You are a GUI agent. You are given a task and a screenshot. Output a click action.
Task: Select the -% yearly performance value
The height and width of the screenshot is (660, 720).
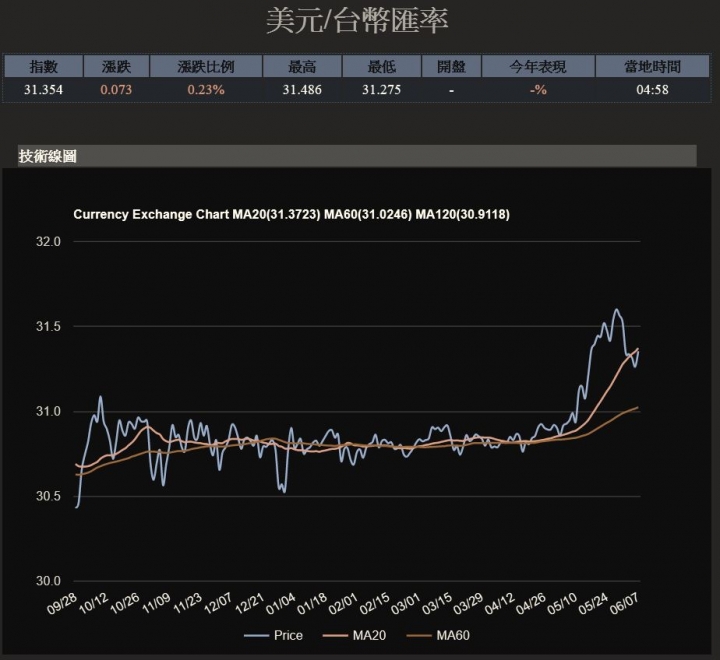(x=538, y=90)
